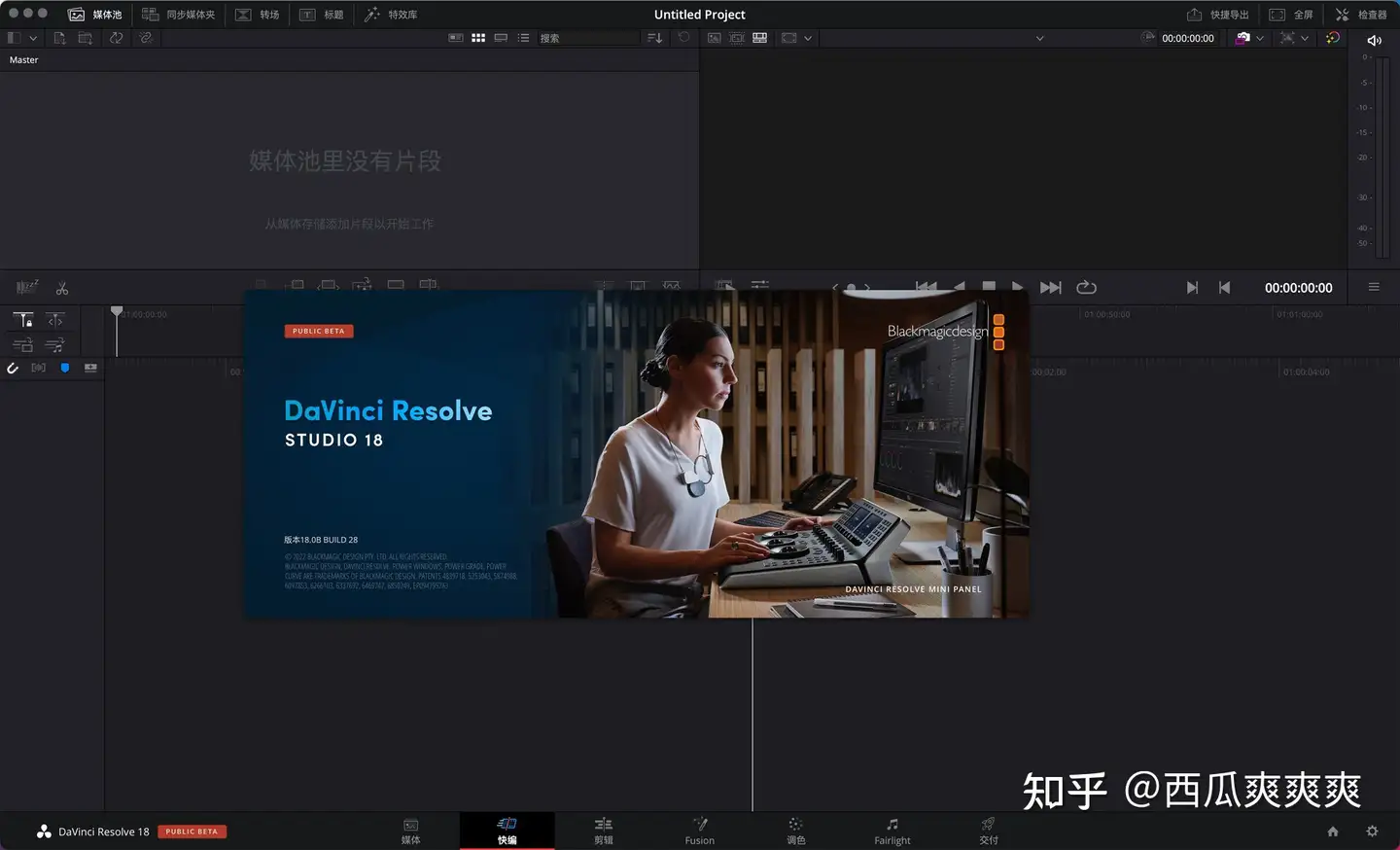Jump to previous clip transport button
This screenshot has width=1400, height=850.
[x=927, y=287]
